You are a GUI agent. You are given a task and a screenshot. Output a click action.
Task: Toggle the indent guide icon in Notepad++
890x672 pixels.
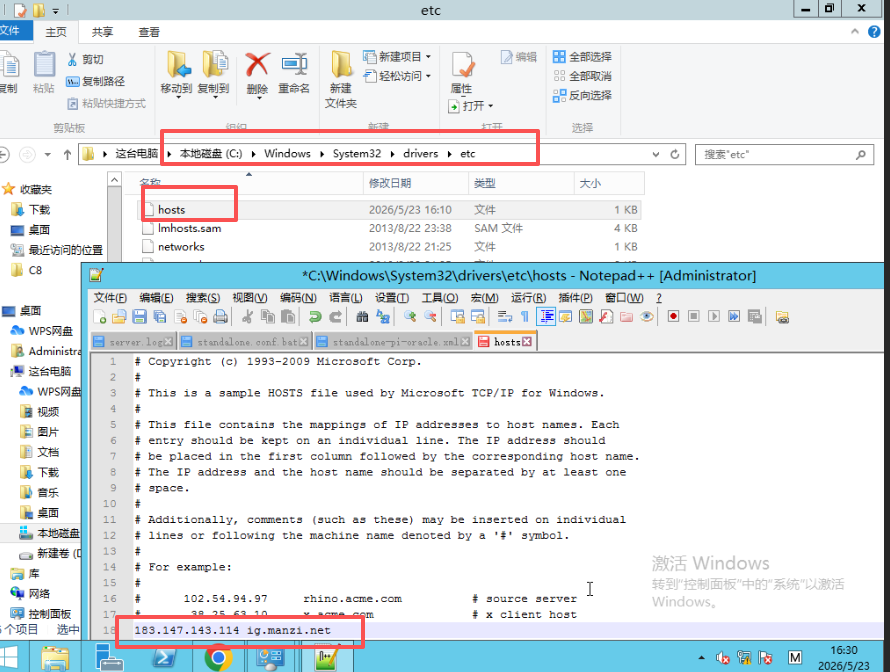pos(546,317)
